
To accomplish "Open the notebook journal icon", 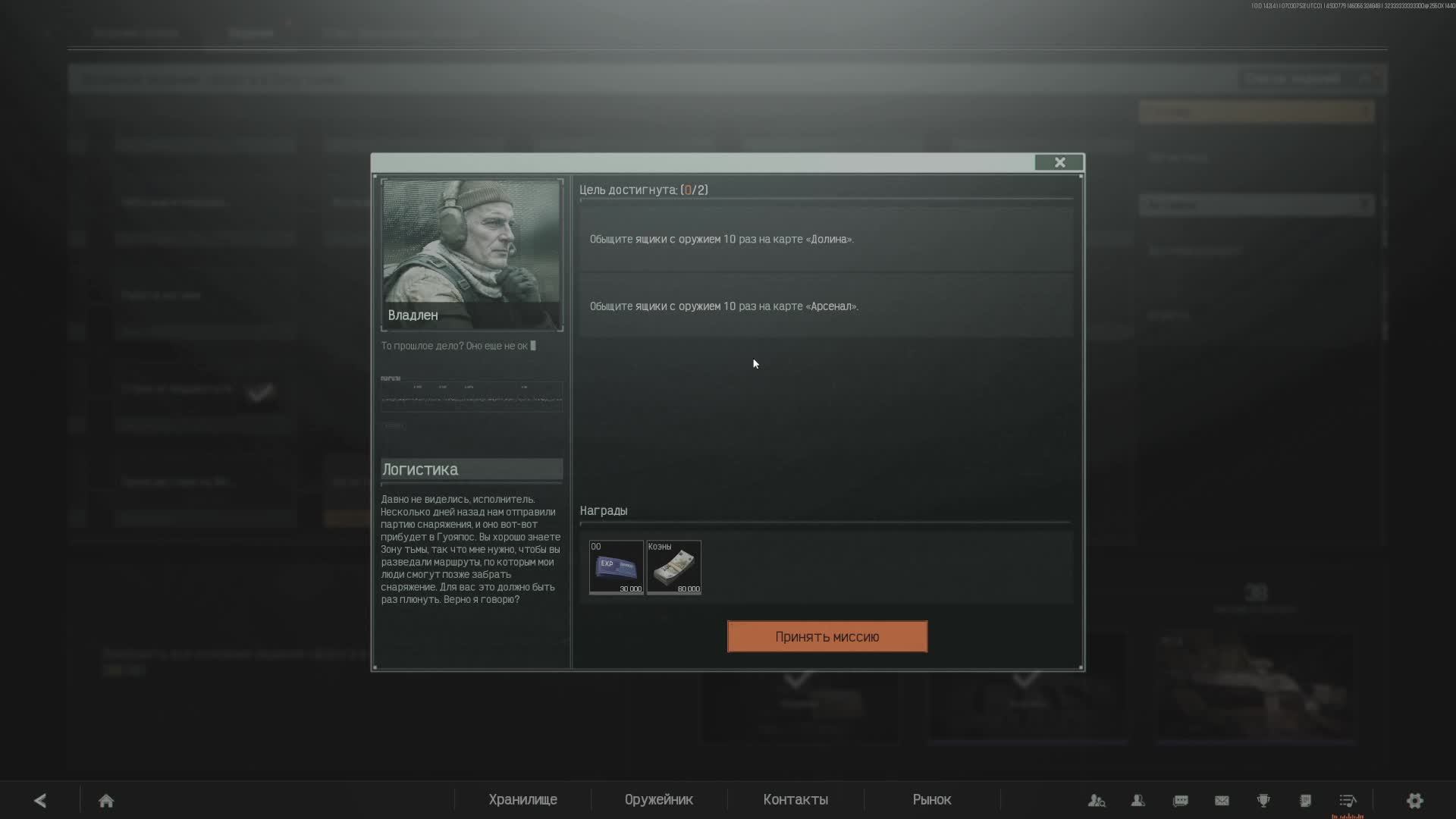I will [x=1305, y=800].
